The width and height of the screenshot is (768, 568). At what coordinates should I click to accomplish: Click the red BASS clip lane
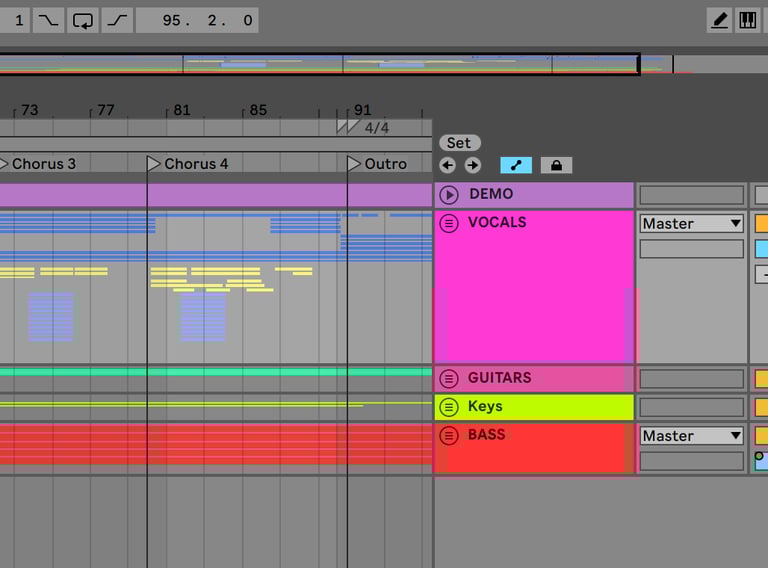tap(216, 445)
